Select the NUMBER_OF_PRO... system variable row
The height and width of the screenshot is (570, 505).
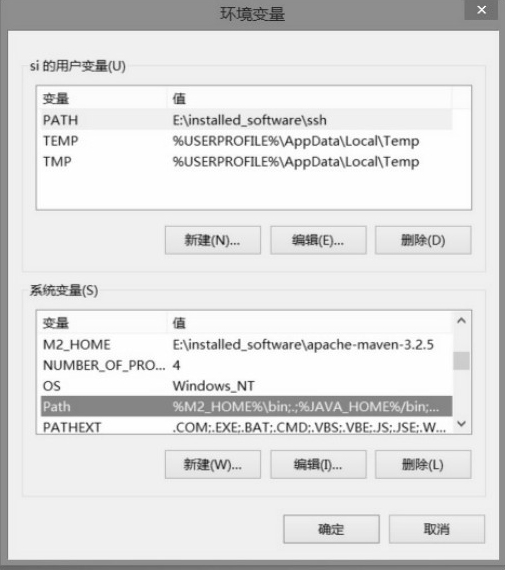tap(247, 365)
